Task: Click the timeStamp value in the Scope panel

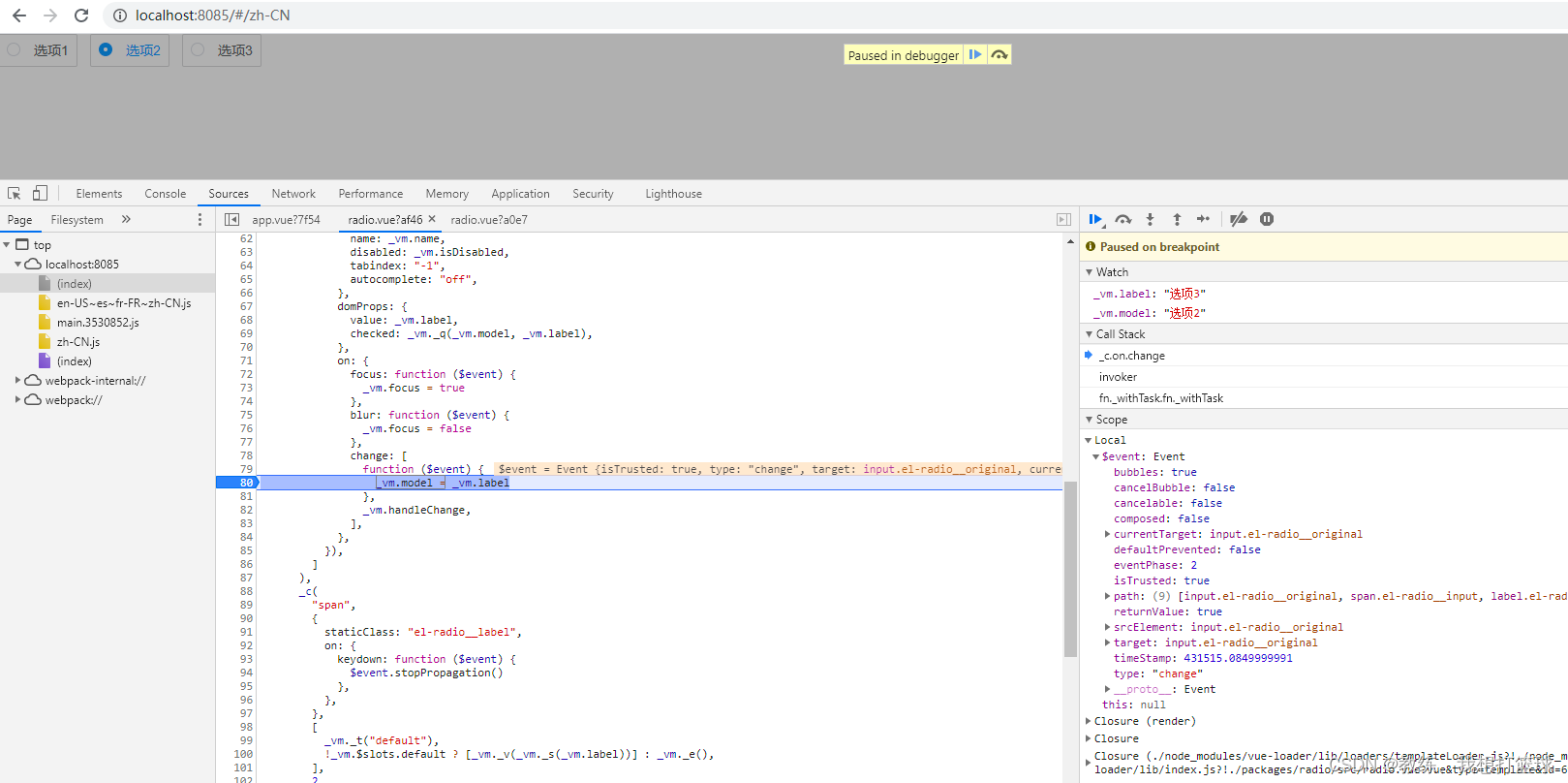Action: [x=1238, y=658]
